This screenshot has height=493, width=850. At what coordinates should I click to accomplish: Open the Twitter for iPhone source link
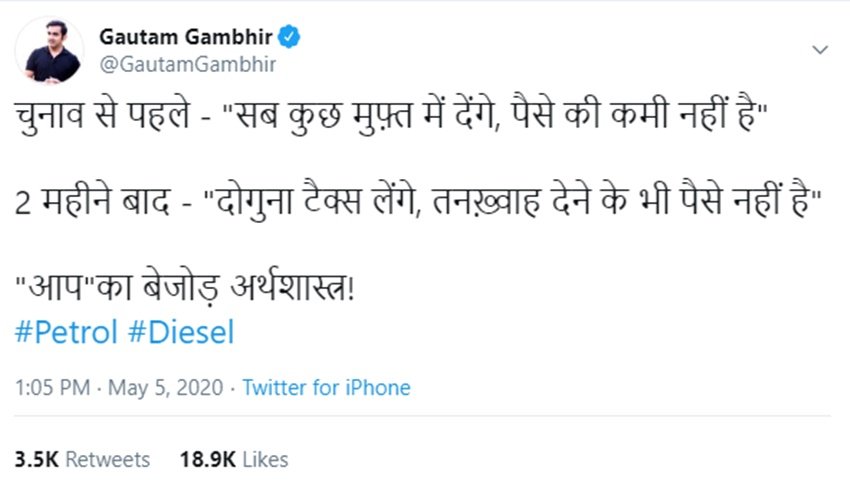click(x=326, y=387)
